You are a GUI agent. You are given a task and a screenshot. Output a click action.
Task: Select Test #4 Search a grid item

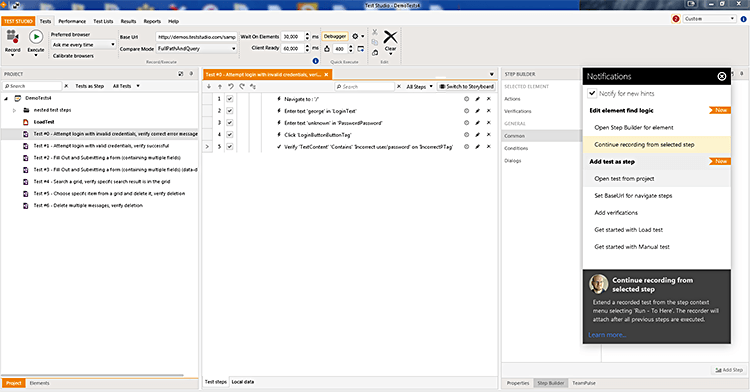(102, 182)
